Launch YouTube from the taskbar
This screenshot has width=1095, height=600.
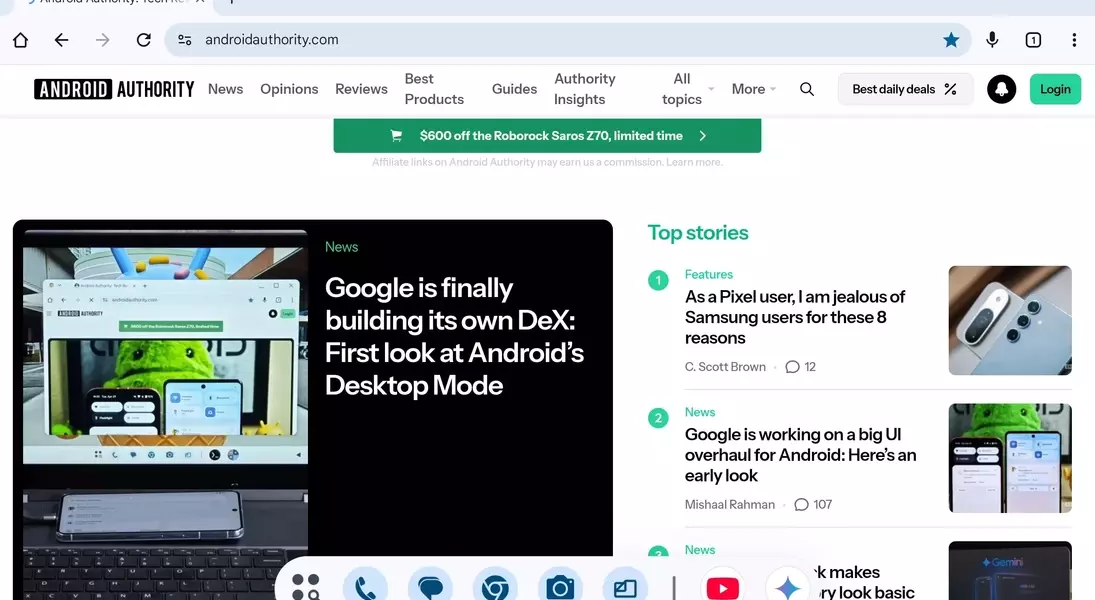[723, 587]
